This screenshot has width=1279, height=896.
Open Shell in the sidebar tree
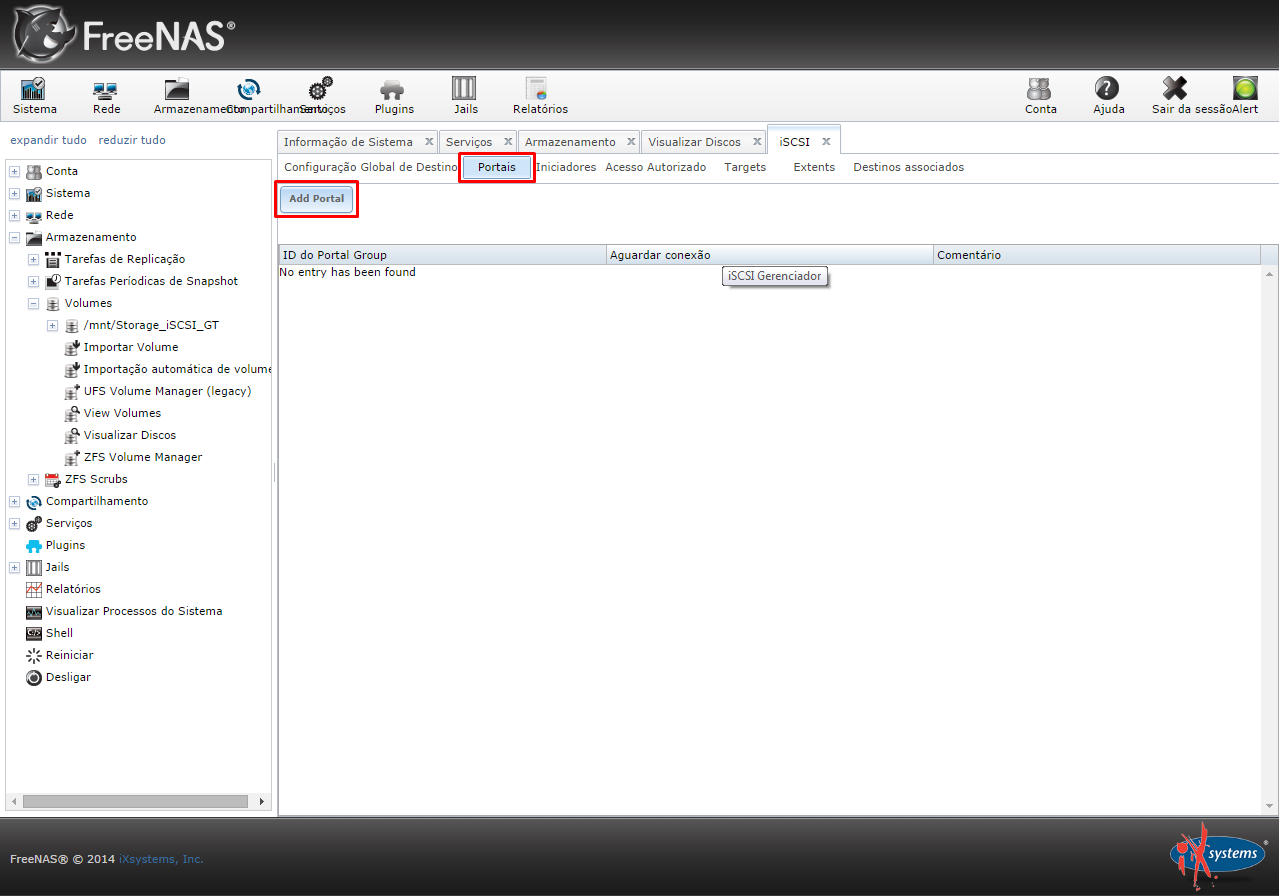tap(59, 633)
